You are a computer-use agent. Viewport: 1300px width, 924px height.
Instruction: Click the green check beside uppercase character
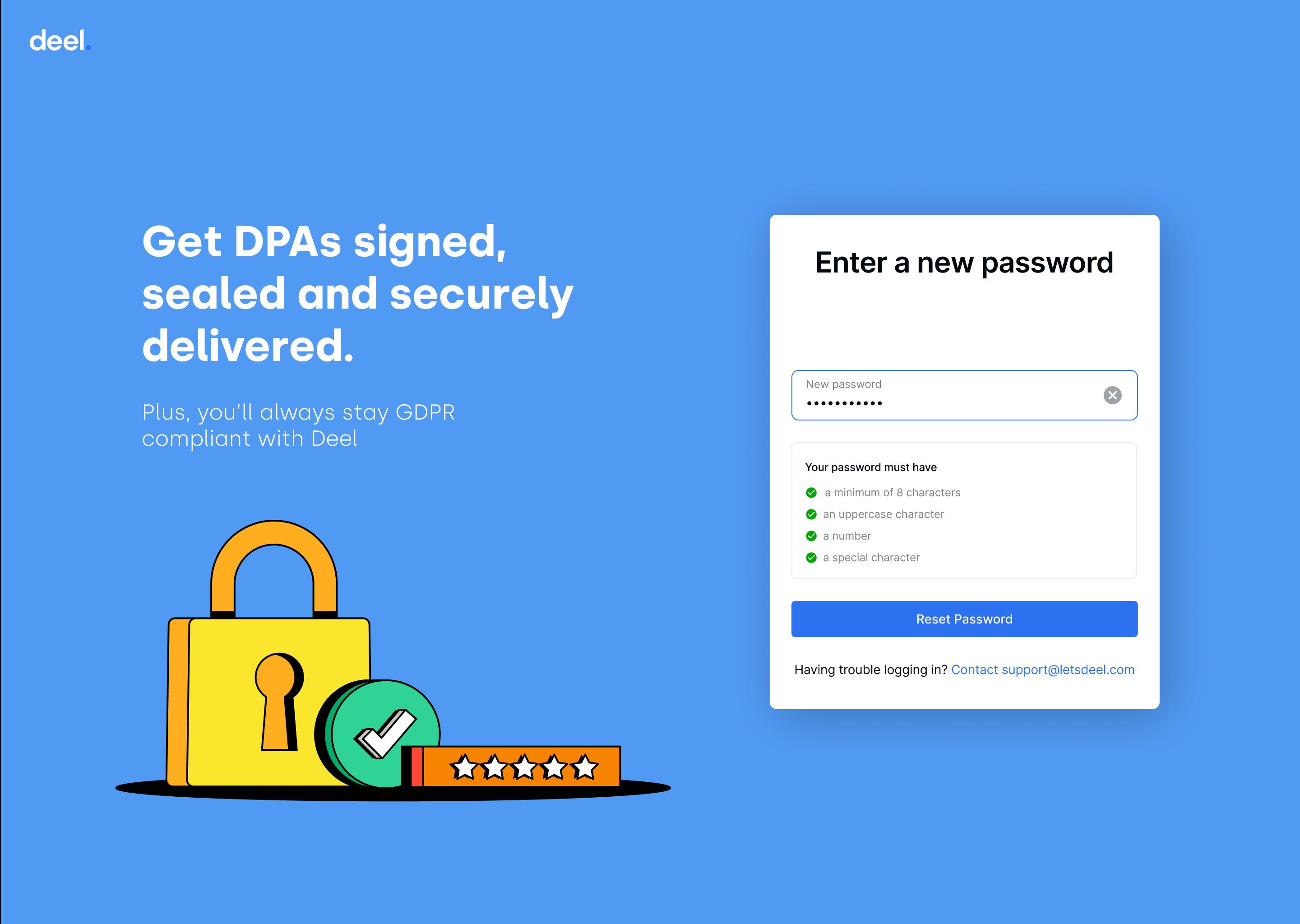pyautogui.click(x=811, y=514)
